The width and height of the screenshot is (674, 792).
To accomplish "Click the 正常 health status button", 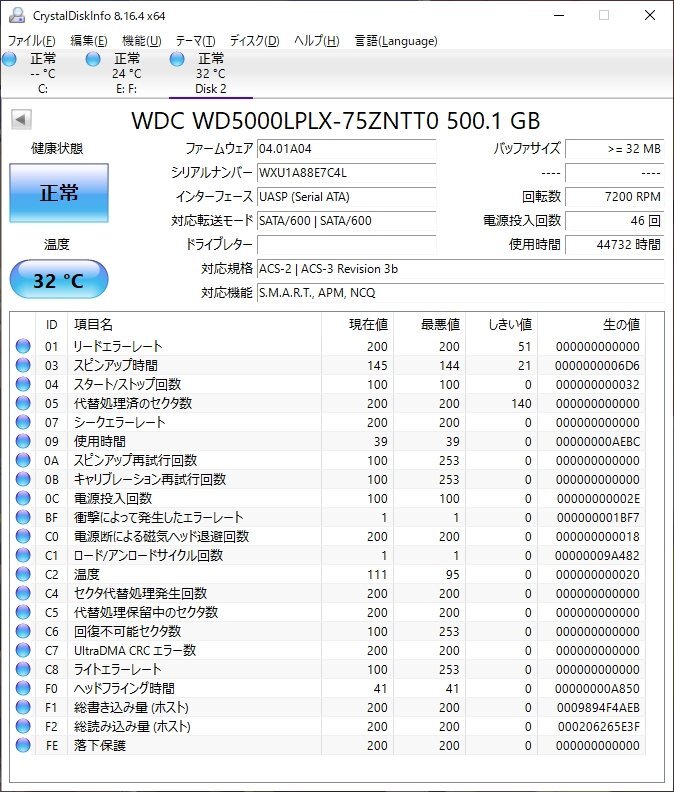I will coord(59,193).
